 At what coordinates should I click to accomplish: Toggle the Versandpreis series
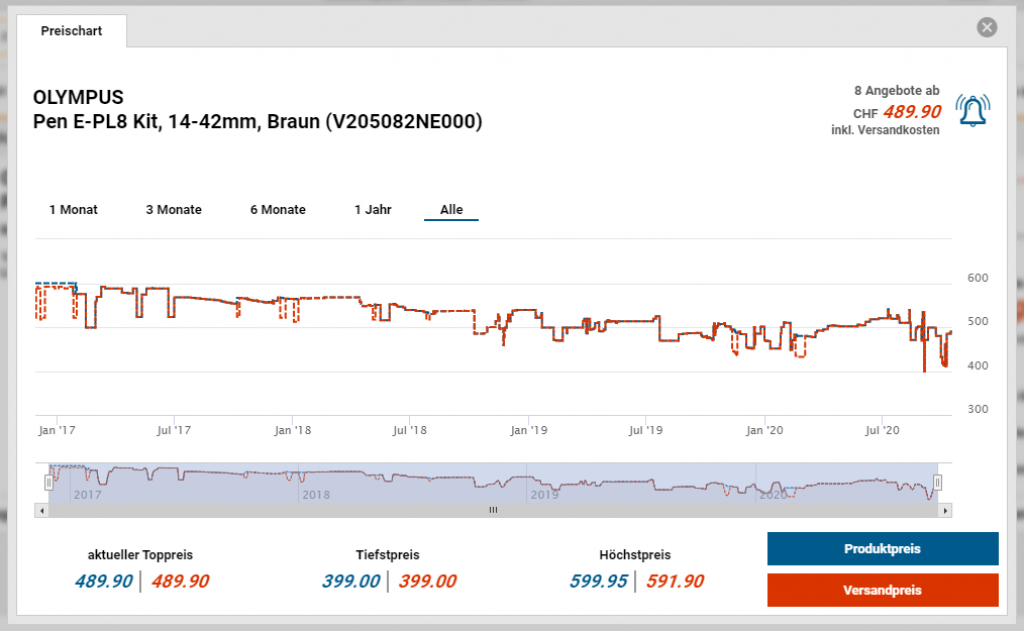tap(882, 590)
